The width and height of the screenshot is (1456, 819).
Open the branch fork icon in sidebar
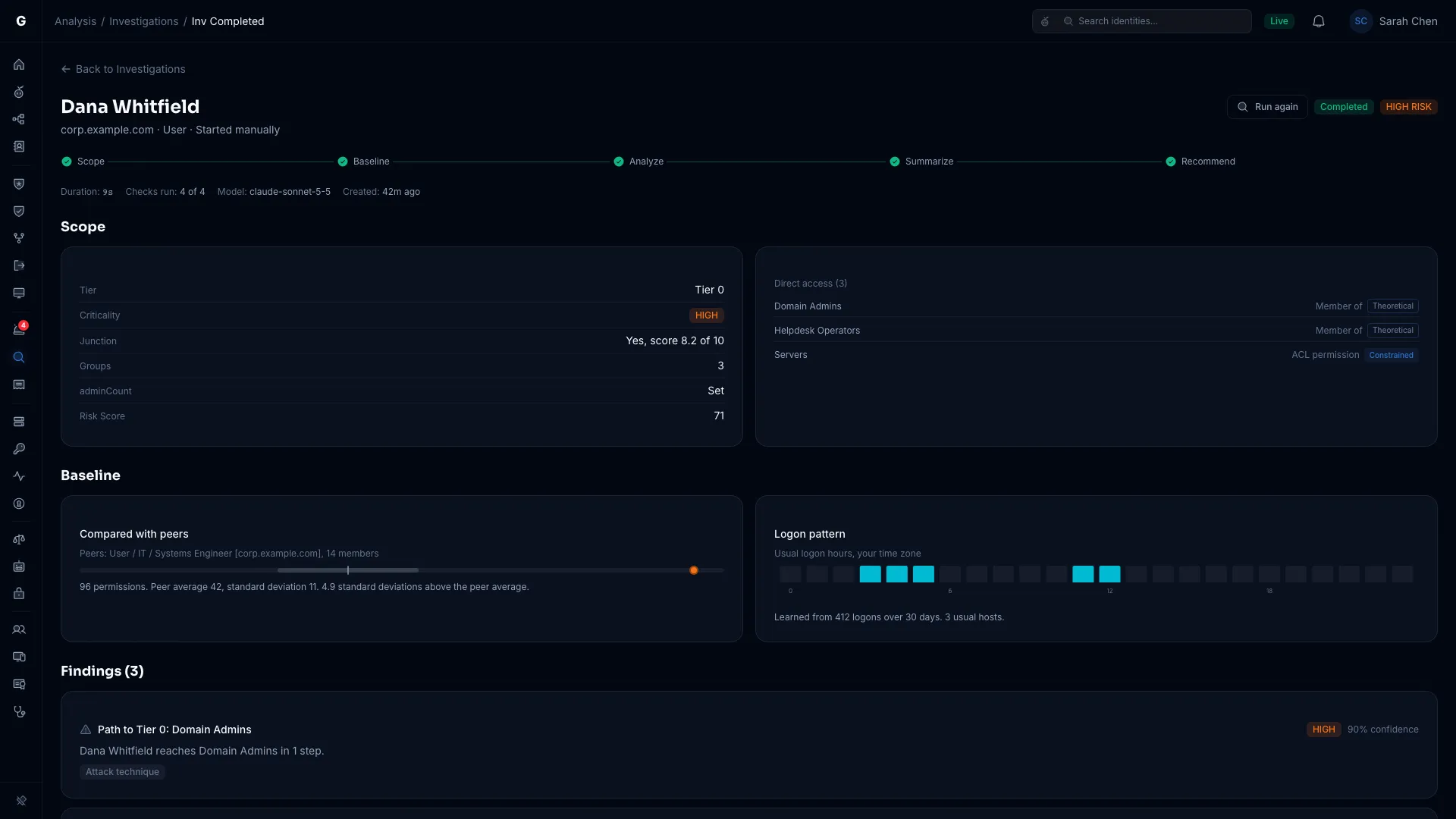pyautogui.click(x=19, y=238)
